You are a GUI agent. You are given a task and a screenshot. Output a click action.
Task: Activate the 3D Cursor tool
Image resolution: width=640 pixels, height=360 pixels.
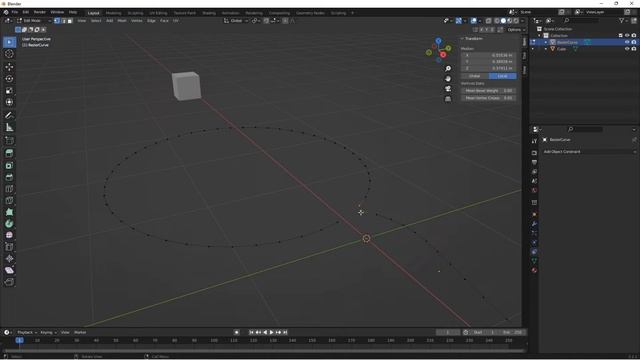click(9, 54)
